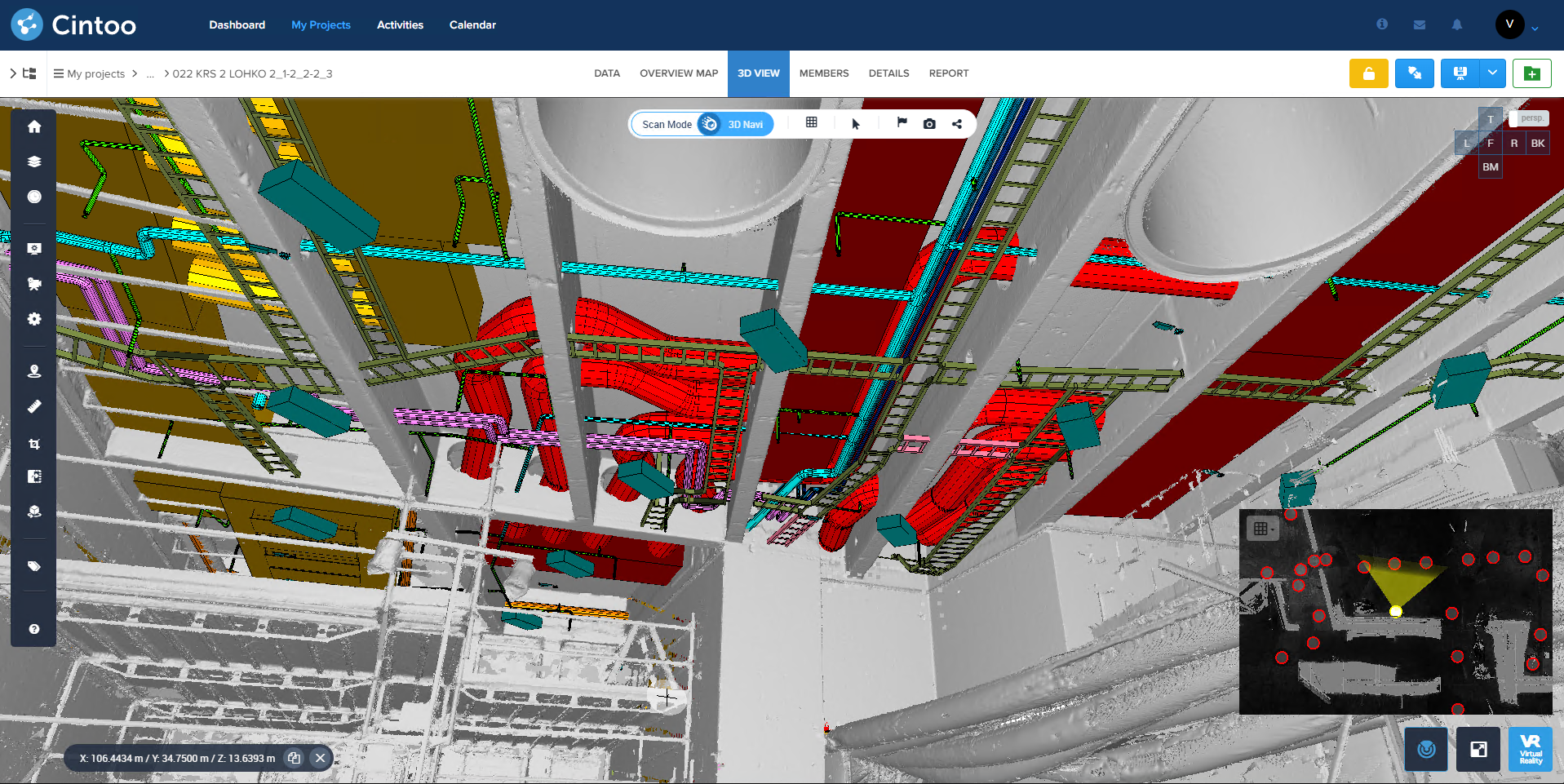1564x784 pixels.
Task: Open the notifications bell
Action: (1457, 24)
